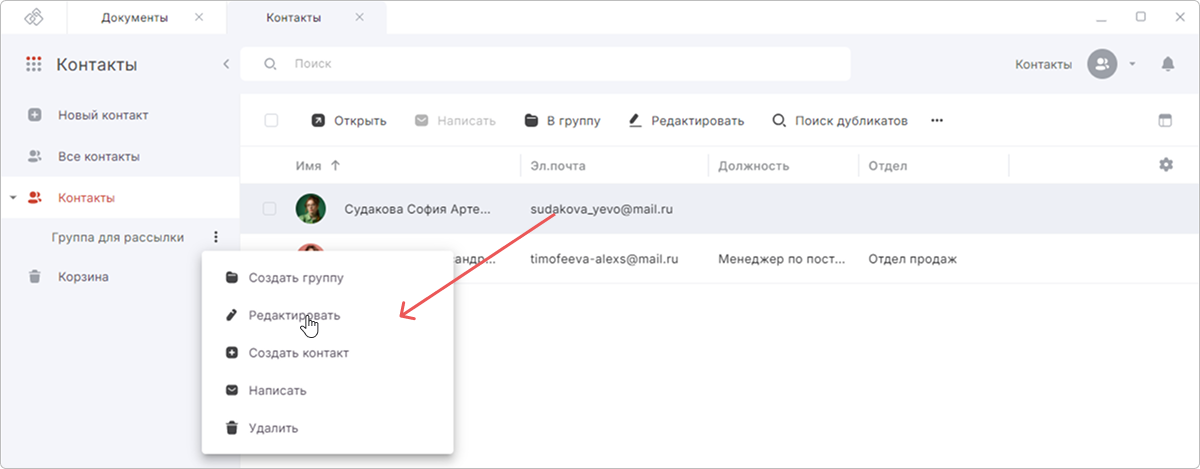
Task: Click Новый контакт in sidebar
Action: pos(103,115)
